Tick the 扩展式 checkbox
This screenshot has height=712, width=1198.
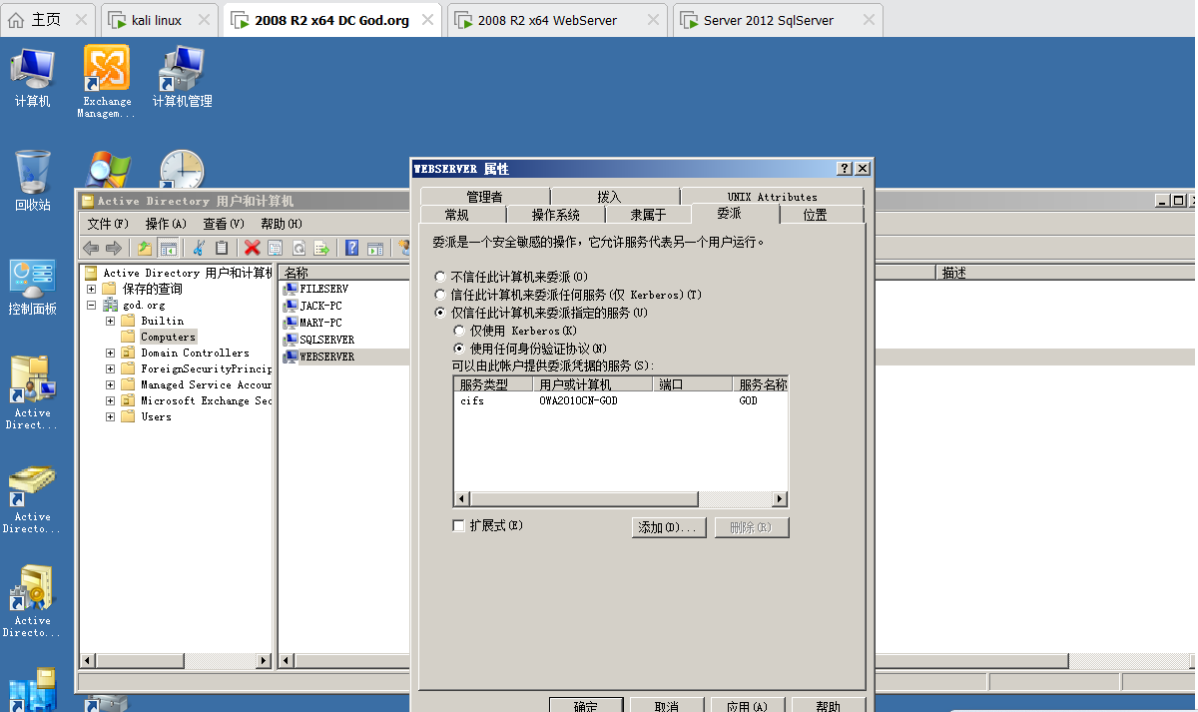(458, 526)
